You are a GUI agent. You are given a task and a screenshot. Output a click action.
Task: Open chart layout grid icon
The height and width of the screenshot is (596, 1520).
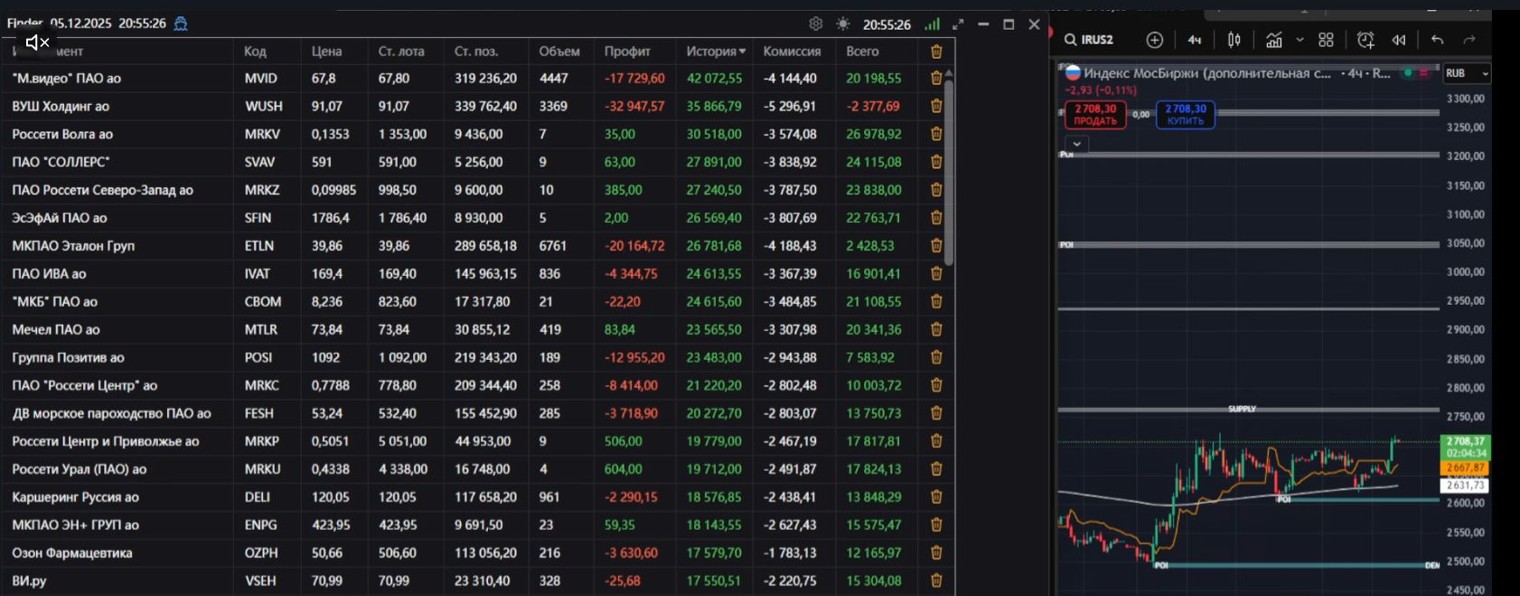[1326, 40]
